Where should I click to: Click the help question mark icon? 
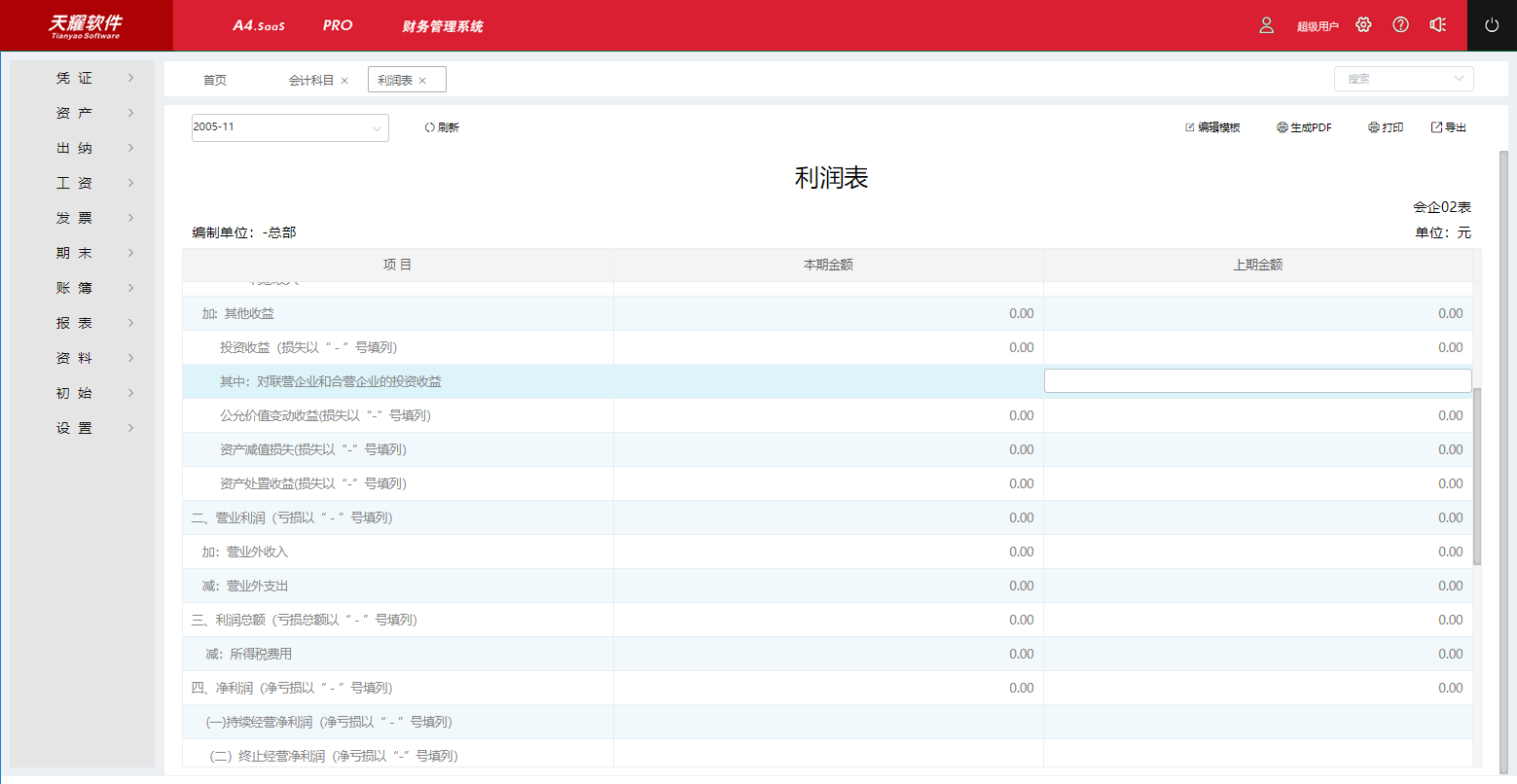pyautogui.click(x=1400, y=25)
